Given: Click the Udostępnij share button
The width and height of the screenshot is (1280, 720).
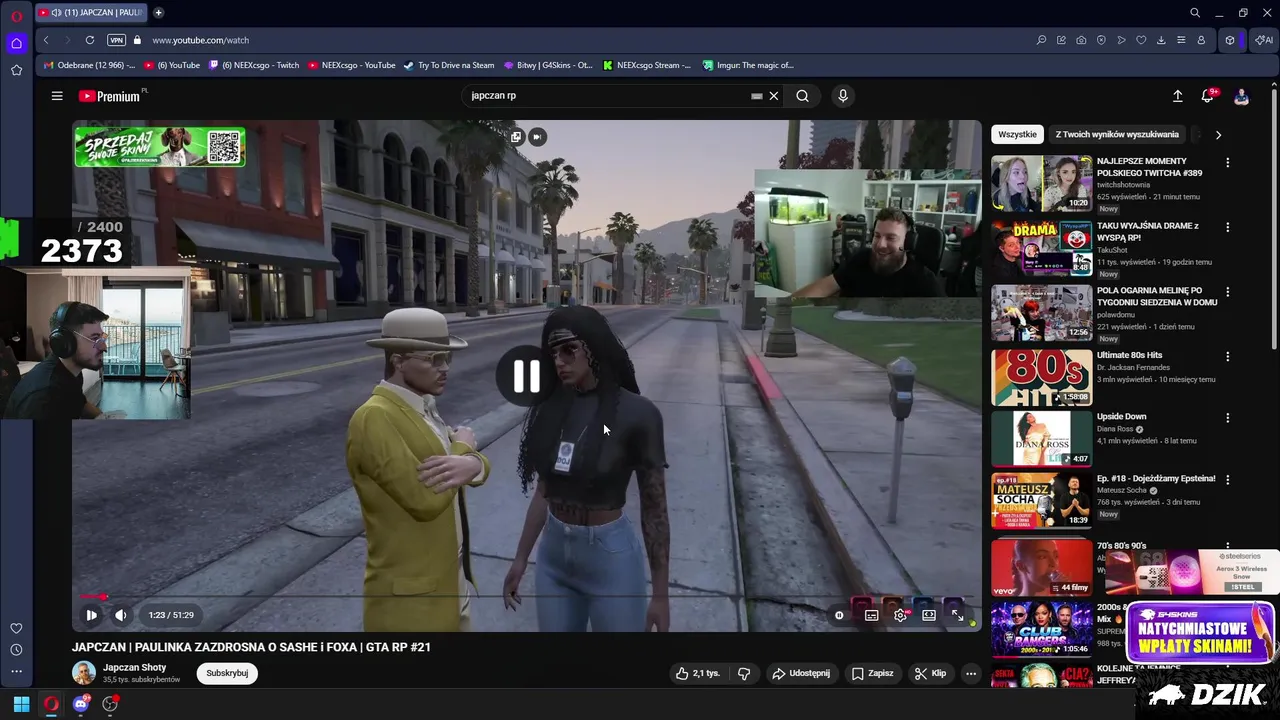Looking at the screenshot, I should click(800, 673).
